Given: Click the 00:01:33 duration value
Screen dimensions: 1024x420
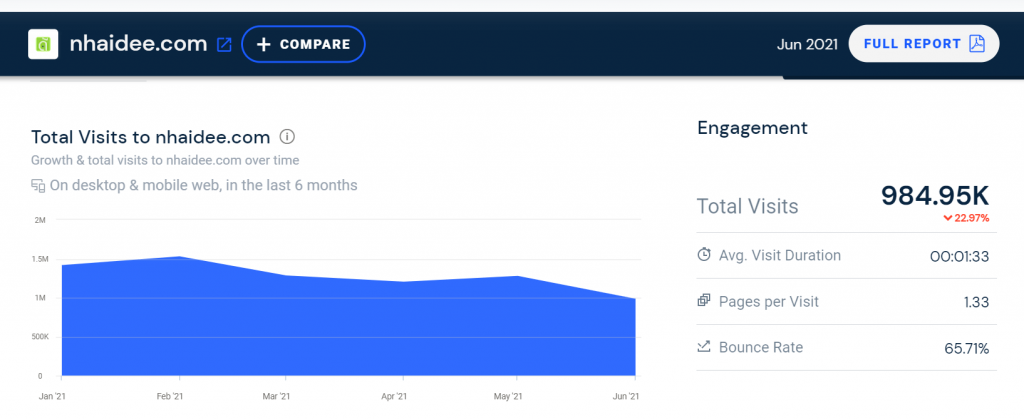Looking at the screenshot, I should pos(959,256).
